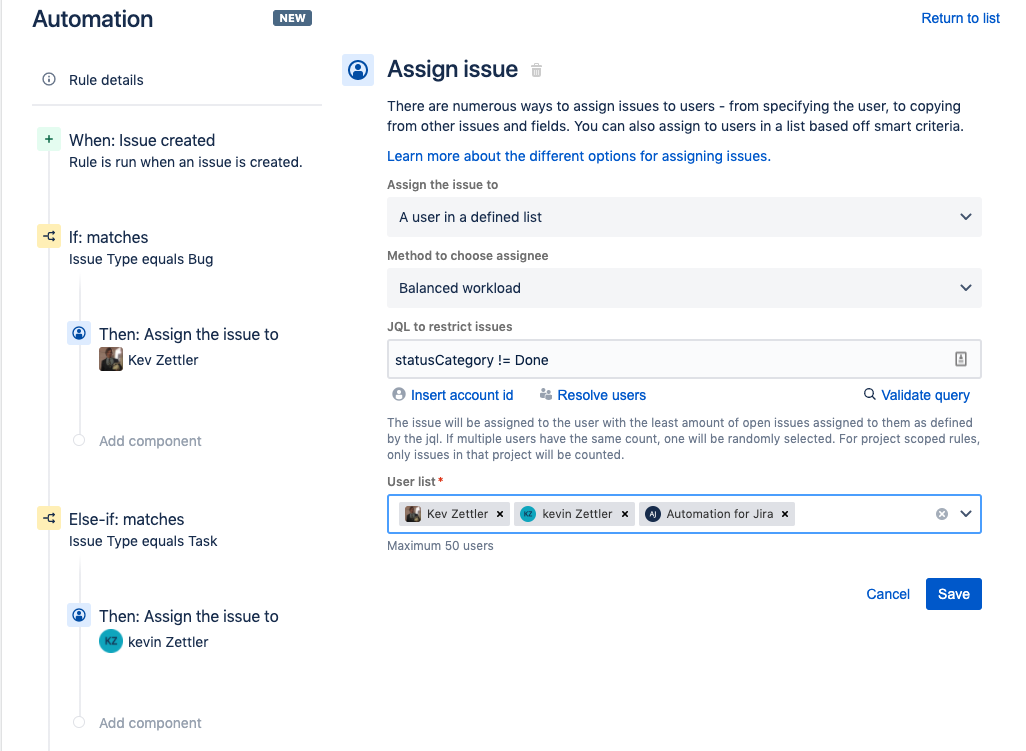Click the branch icon beside If: matches

click(x=48, y=236)
